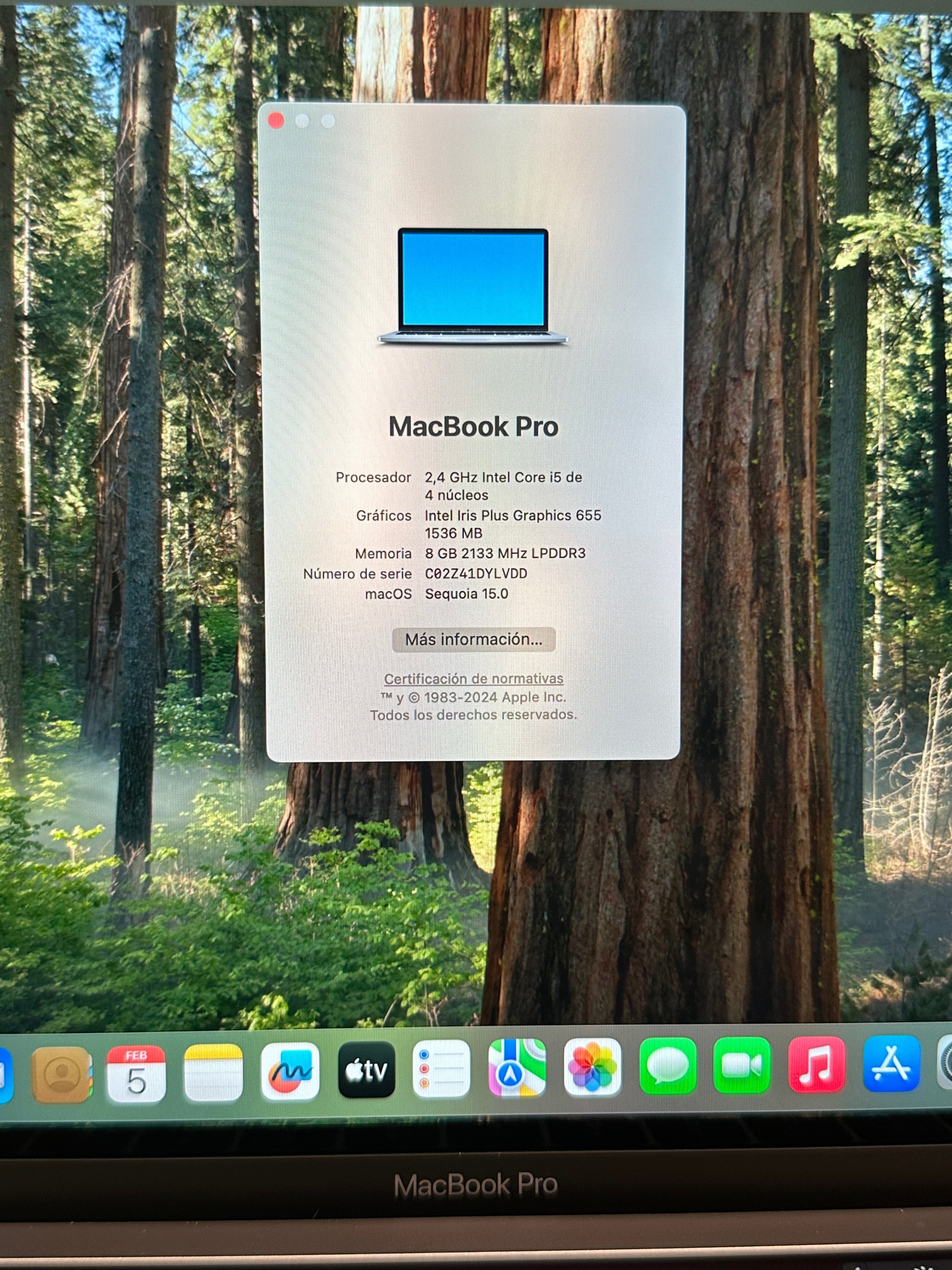Click the macOS version text Sequoia 15.0

pyautogui.click(x=467, y=594)
